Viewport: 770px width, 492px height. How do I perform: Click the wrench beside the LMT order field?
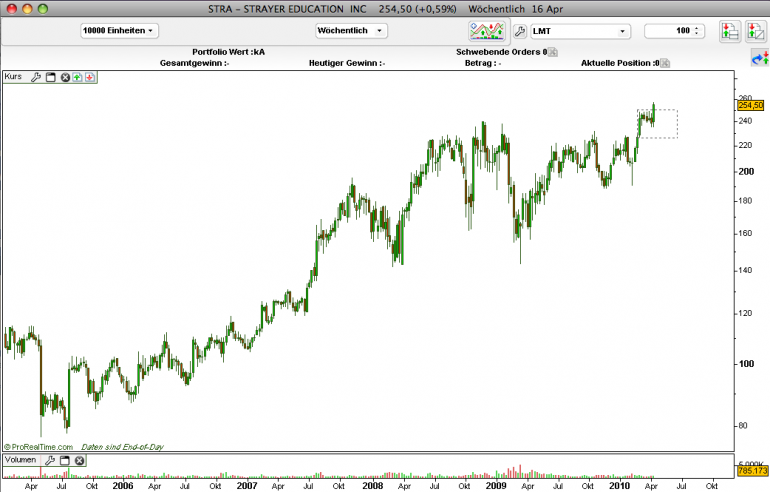pos(520,31)
